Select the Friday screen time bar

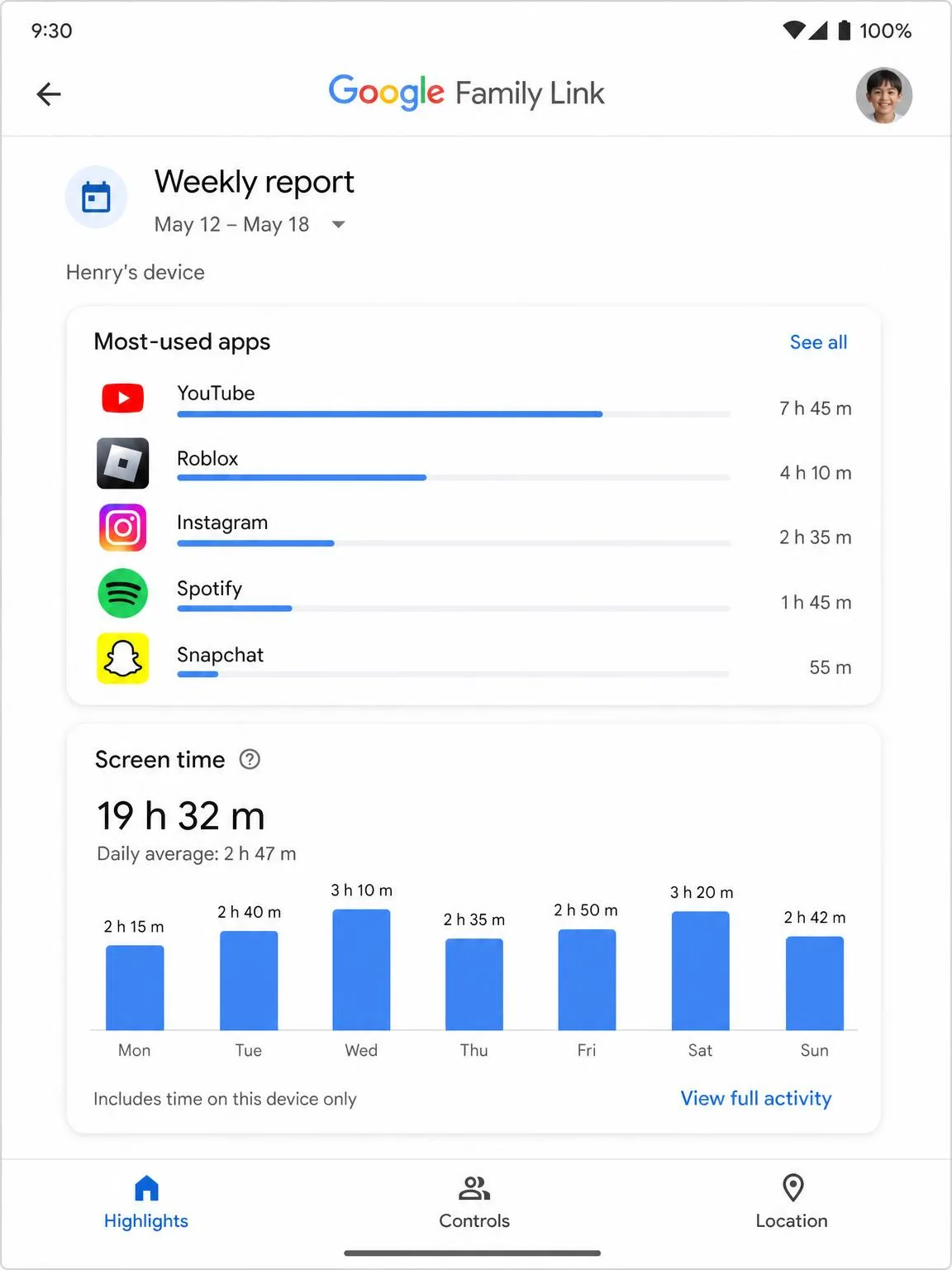coord(587,980)
